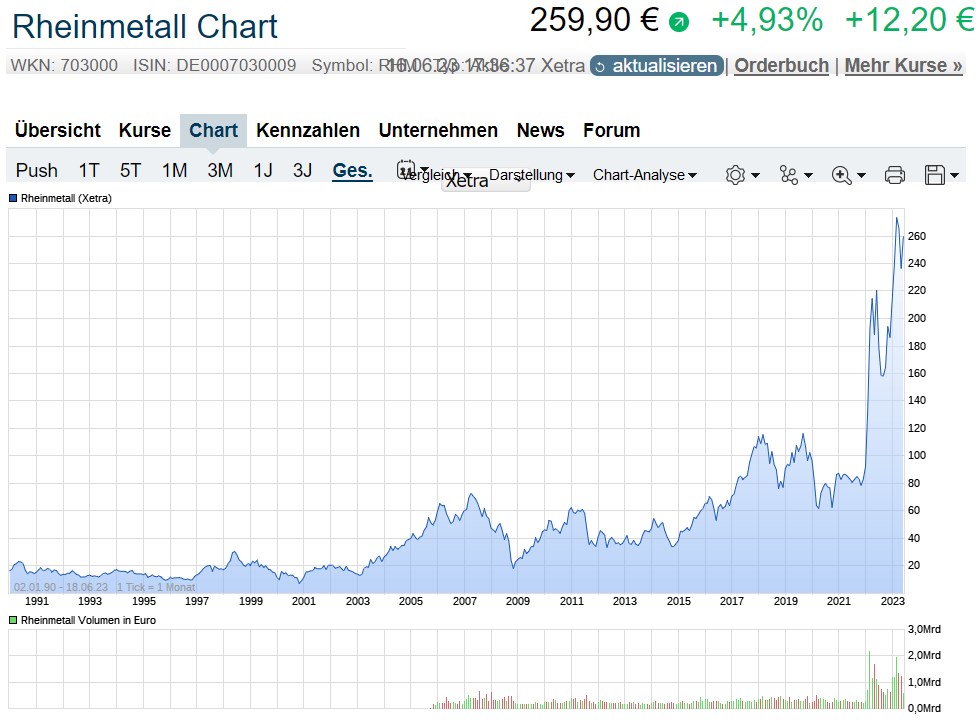This screenshot has width=976, height=722.
Task: Follow the Mehr Kurse » link
Action: [903, 65]
